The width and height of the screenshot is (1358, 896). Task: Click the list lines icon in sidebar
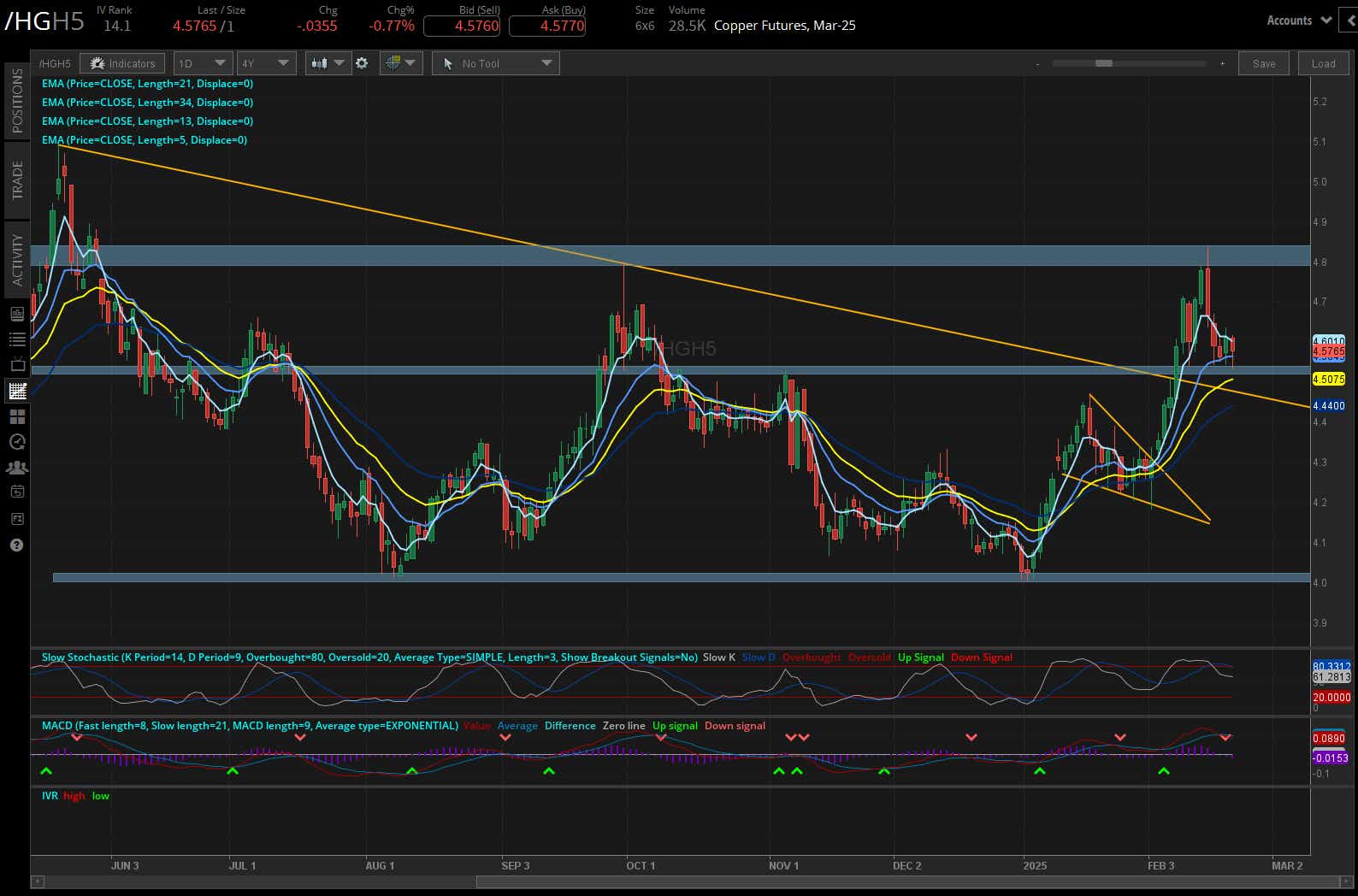pyautogui.click(x=16, y=339)
